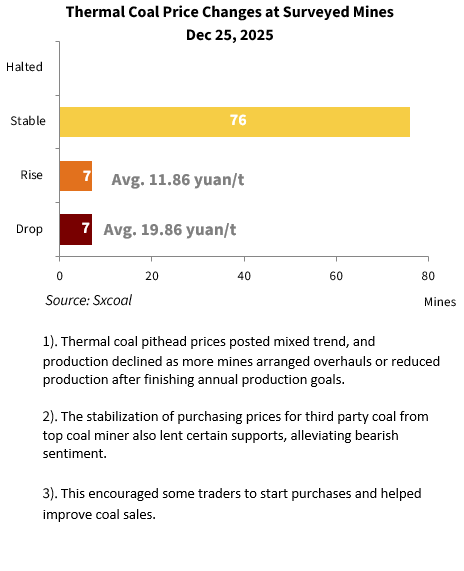Click the Avg. 19.86 yuan/t annotation

click(170, 230)
